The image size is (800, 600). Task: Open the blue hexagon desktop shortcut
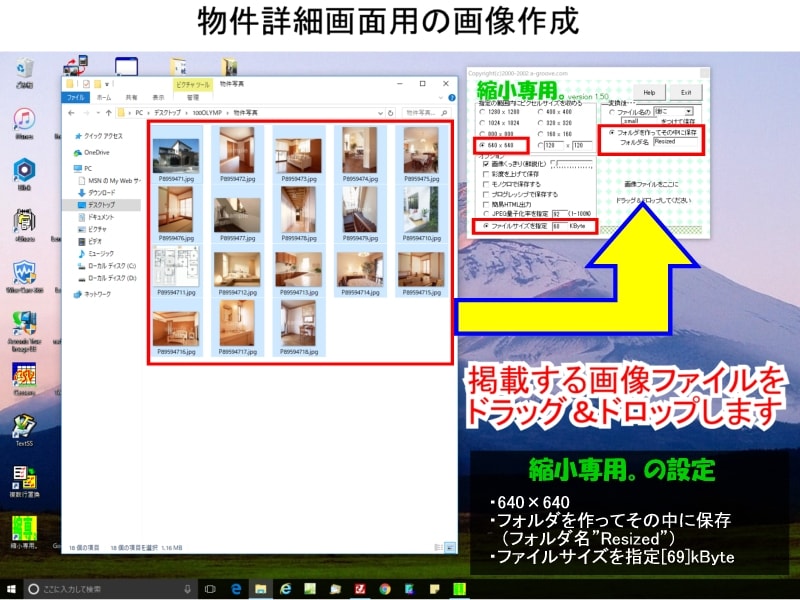point(24,173)
